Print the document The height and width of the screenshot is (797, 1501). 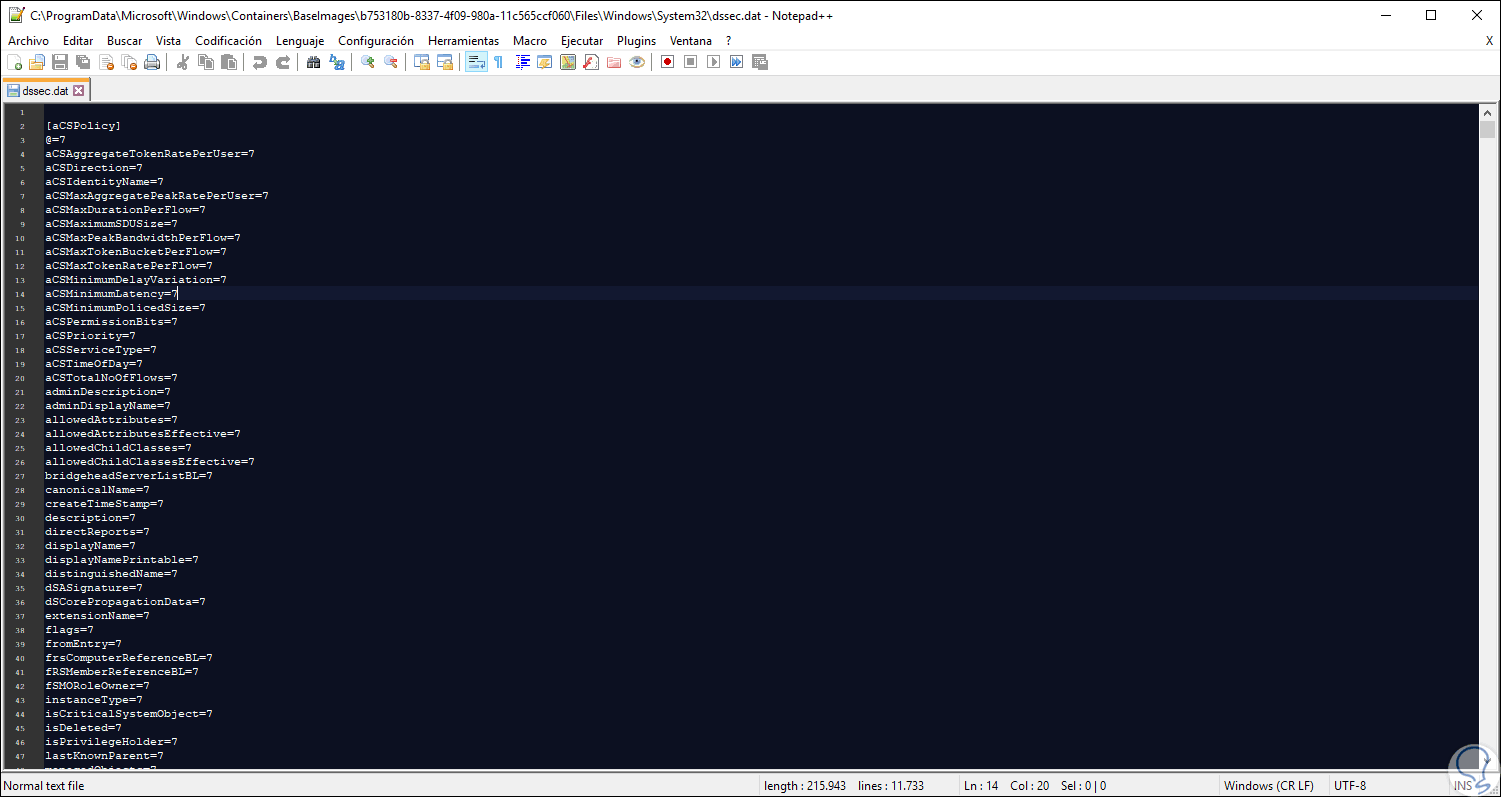pyautogui.click(x=152, y=62)
